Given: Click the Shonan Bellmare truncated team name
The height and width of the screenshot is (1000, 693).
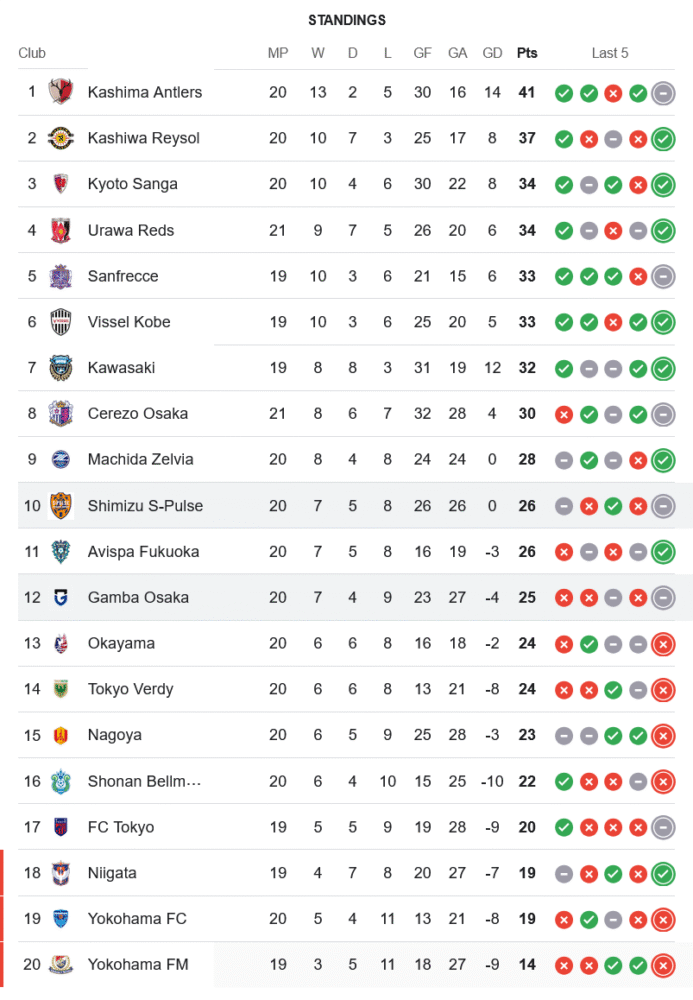Looking at the screenshot, I should click(x=144, y=781).
